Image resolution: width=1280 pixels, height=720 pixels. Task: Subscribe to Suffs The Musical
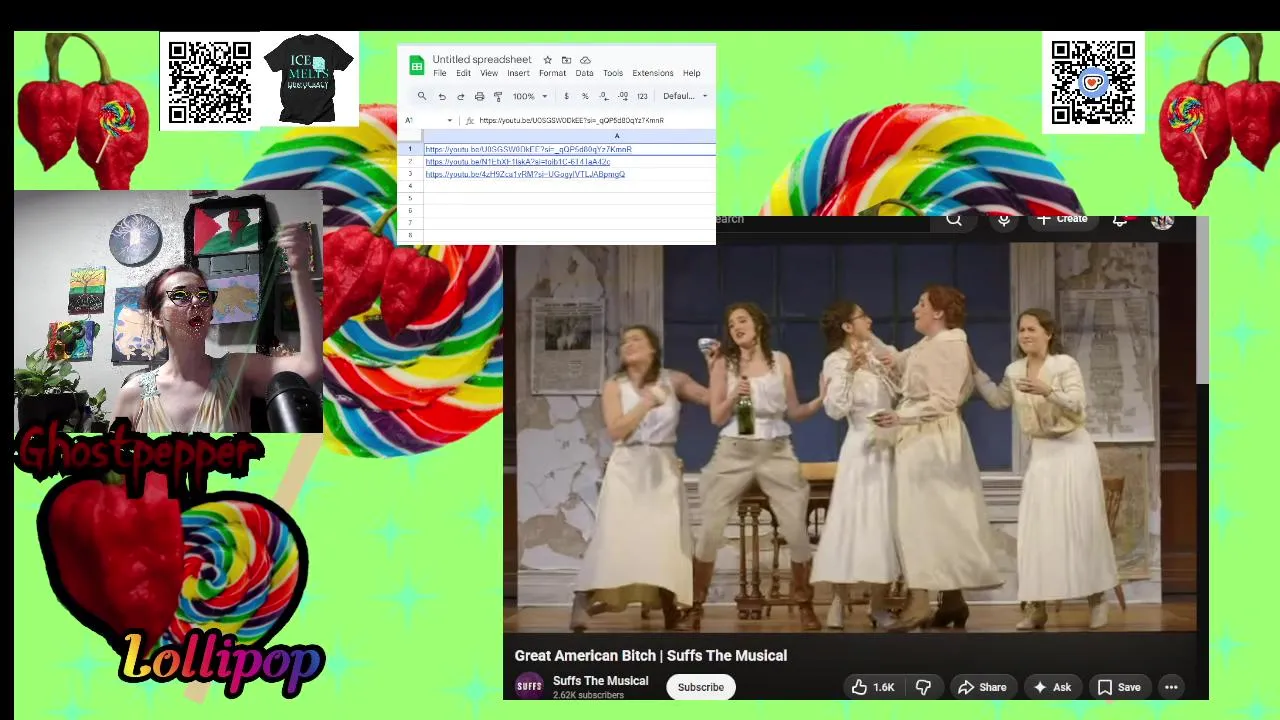pos(701,687)
